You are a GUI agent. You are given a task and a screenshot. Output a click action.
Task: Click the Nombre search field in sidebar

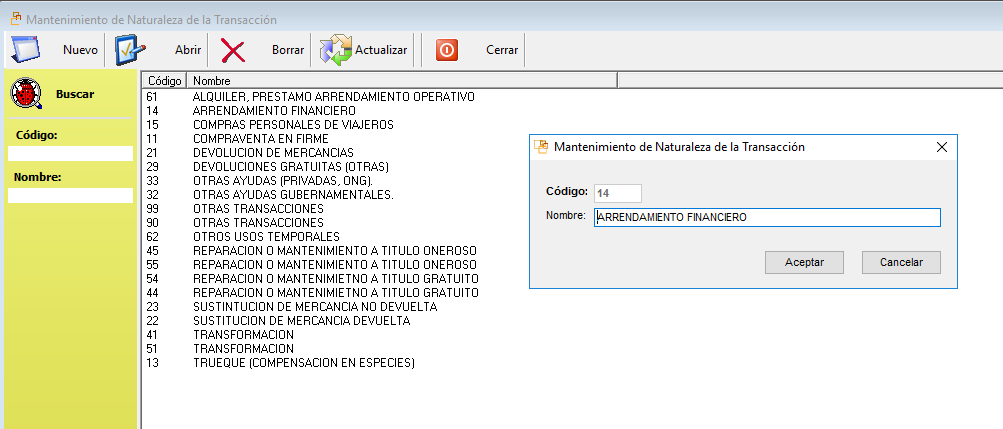tap(70, 196)
